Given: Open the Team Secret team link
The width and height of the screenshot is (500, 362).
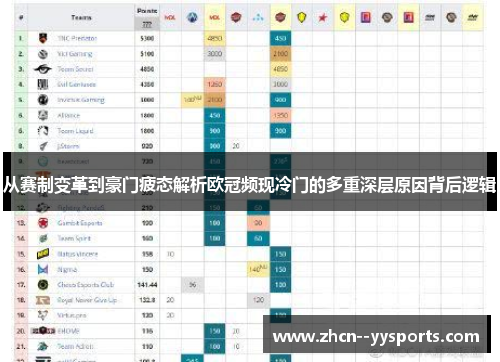Looking at the screenshot, I should tap(75, 69).
